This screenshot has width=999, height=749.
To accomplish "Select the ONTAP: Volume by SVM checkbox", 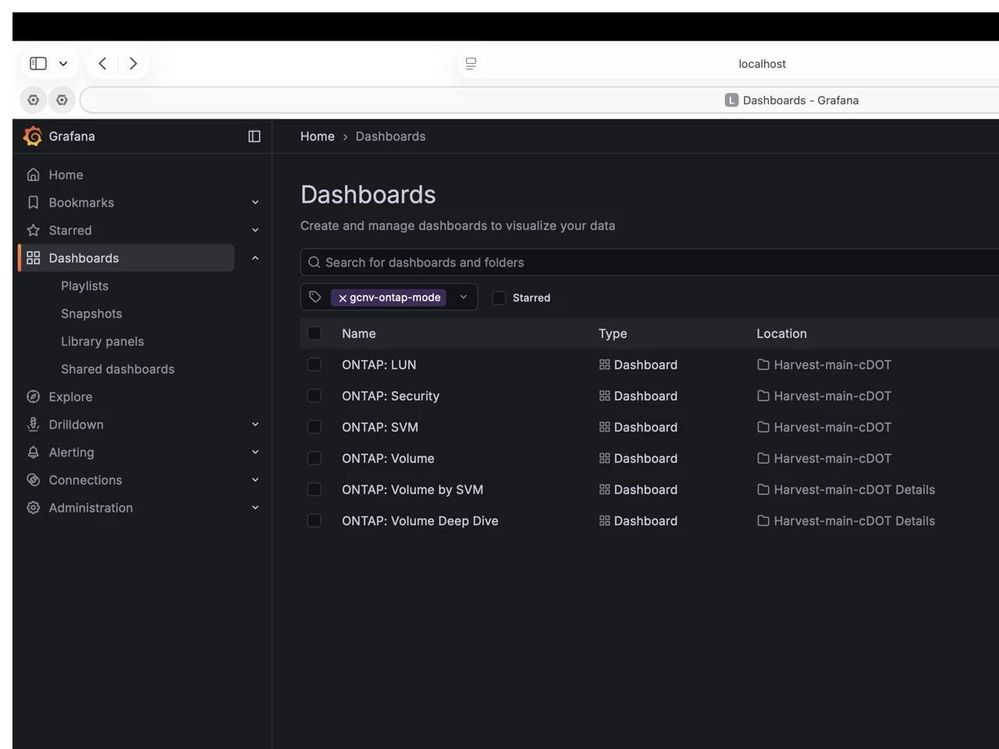I will tap(314, 489).
